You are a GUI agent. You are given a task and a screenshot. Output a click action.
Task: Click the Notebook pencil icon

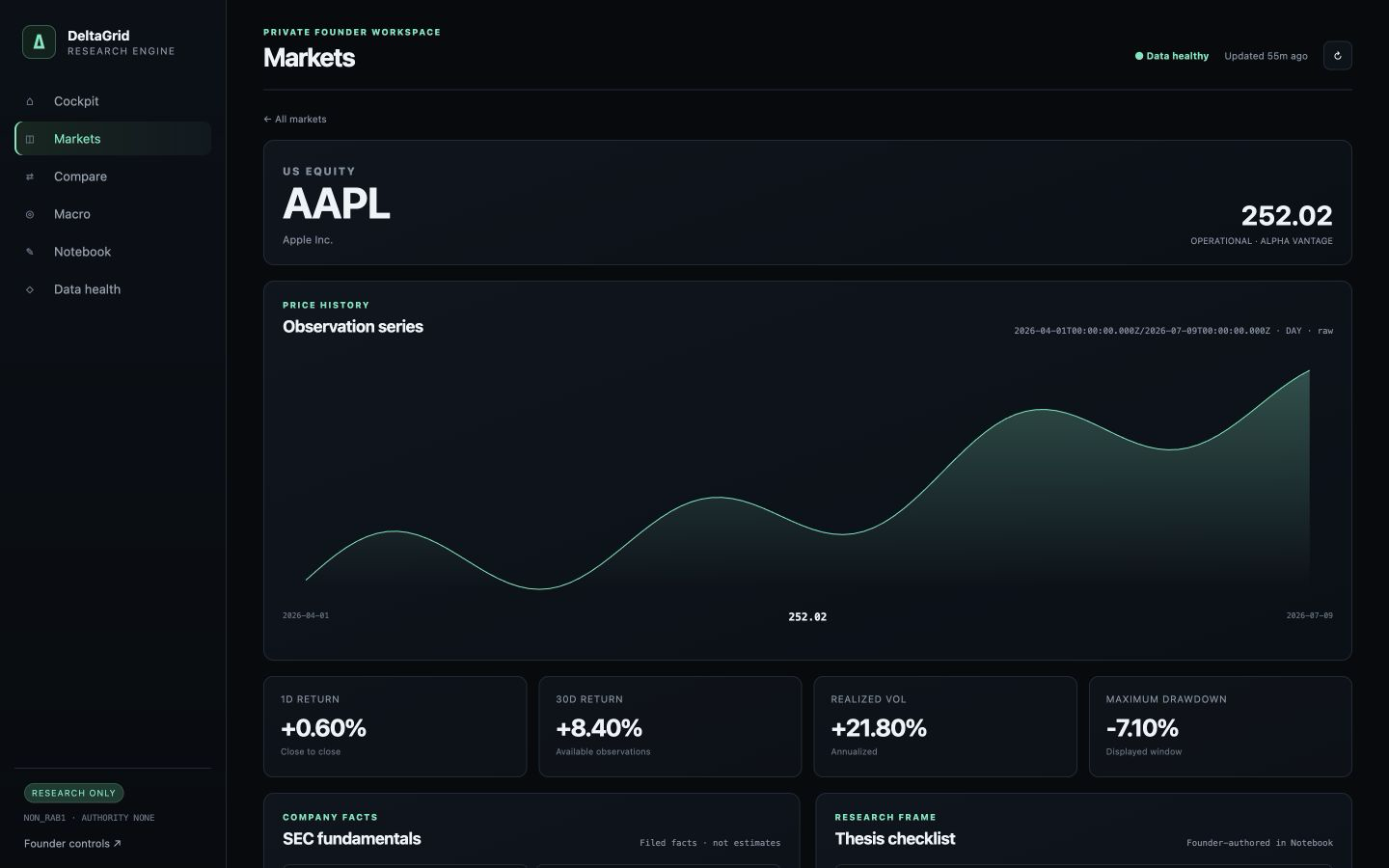(30, 252)
